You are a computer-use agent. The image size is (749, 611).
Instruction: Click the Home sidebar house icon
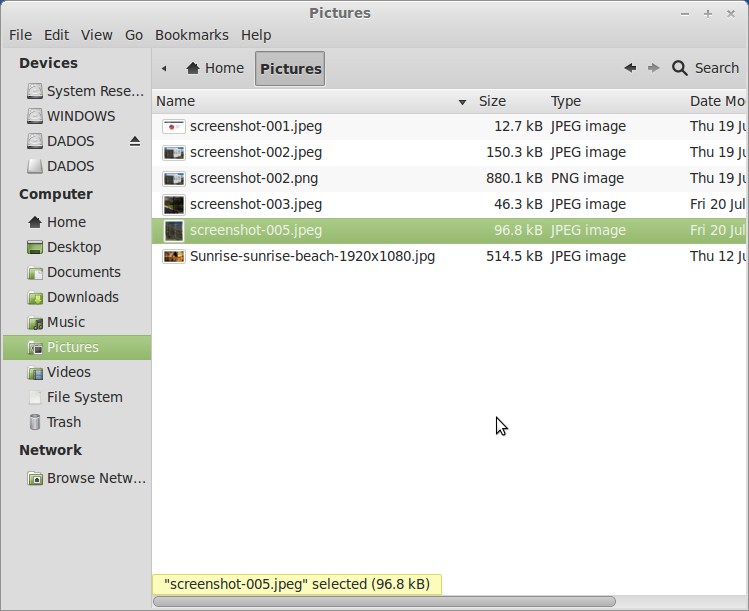tap(34, 222)
